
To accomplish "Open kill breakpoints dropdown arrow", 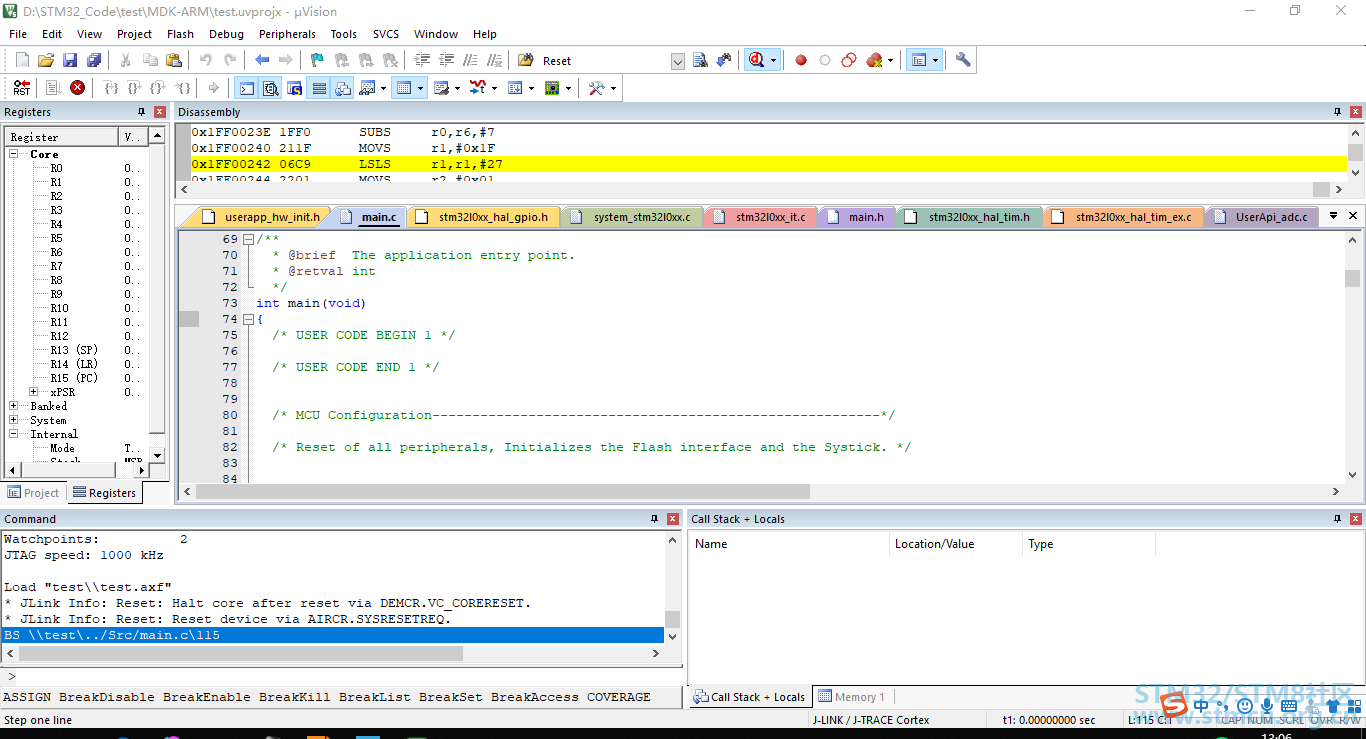I will pos(890,60).
